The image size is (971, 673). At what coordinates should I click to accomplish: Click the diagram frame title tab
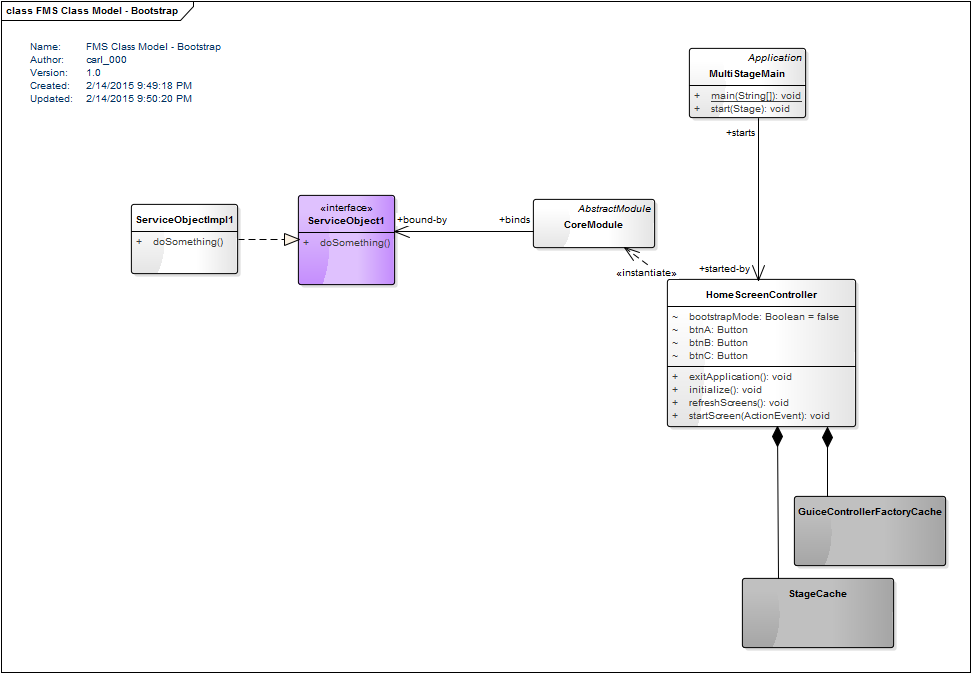pyautogui.click(x=96, y=11)
